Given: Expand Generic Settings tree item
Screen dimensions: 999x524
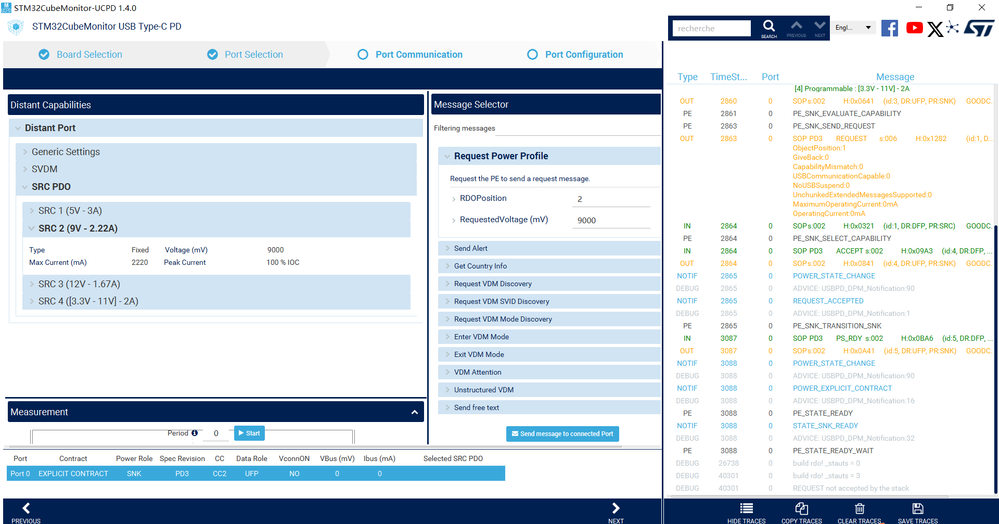Looking at the screenshot, I should click(x=25, y=152).
